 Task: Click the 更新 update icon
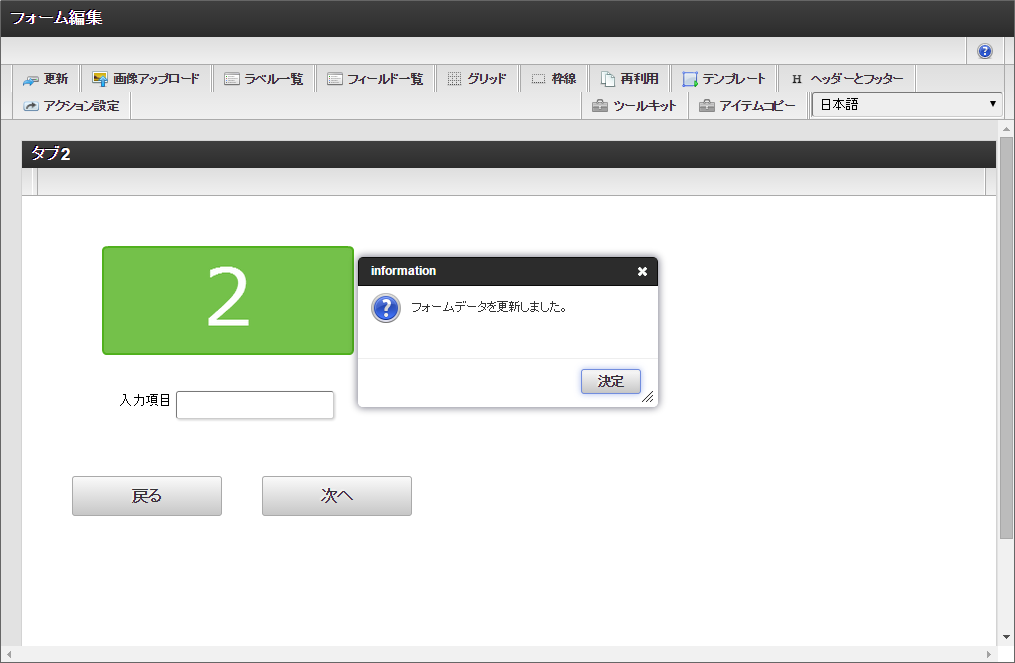30,80
